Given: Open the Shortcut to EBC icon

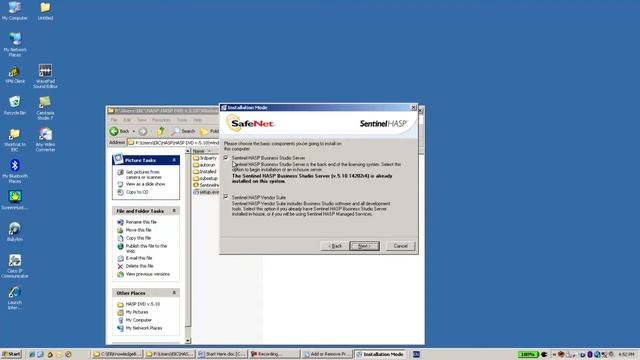Looking at the screenshot, I should tap(15, 140).
